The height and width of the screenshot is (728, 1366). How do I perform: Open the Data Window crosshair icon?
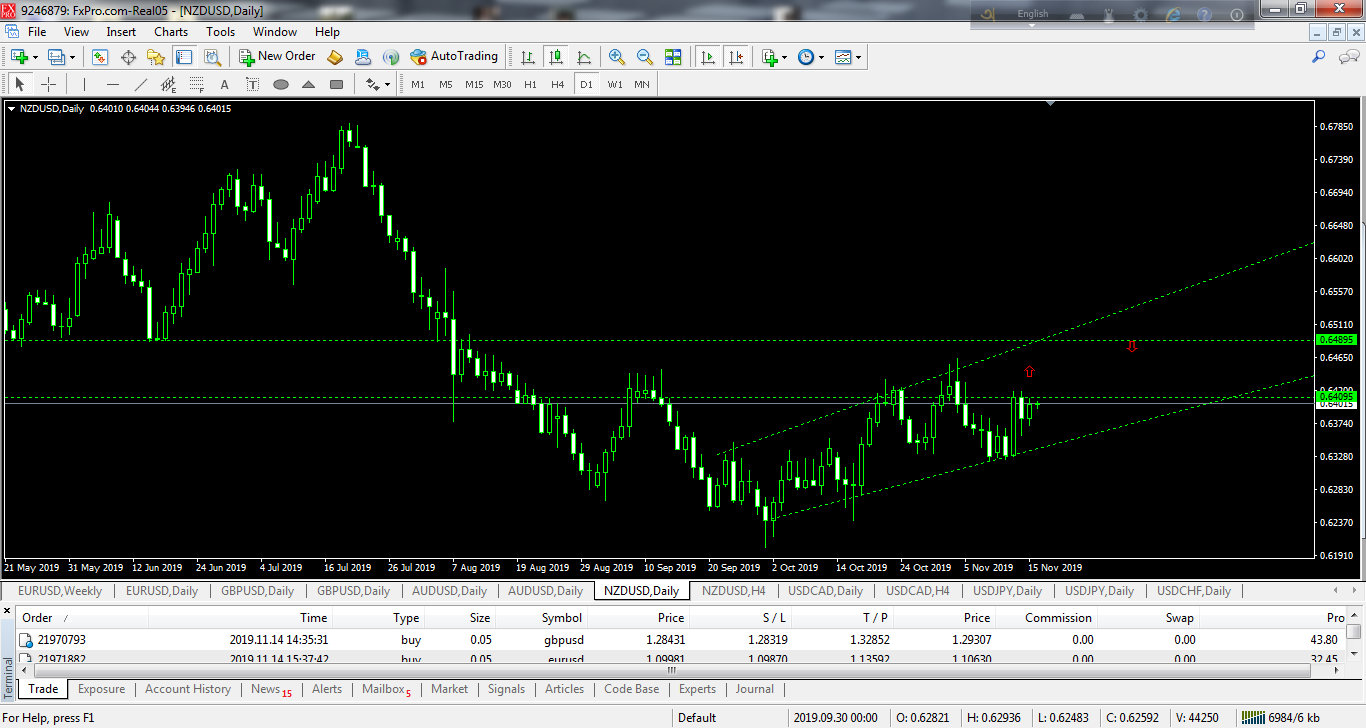[x=128, y=57]
